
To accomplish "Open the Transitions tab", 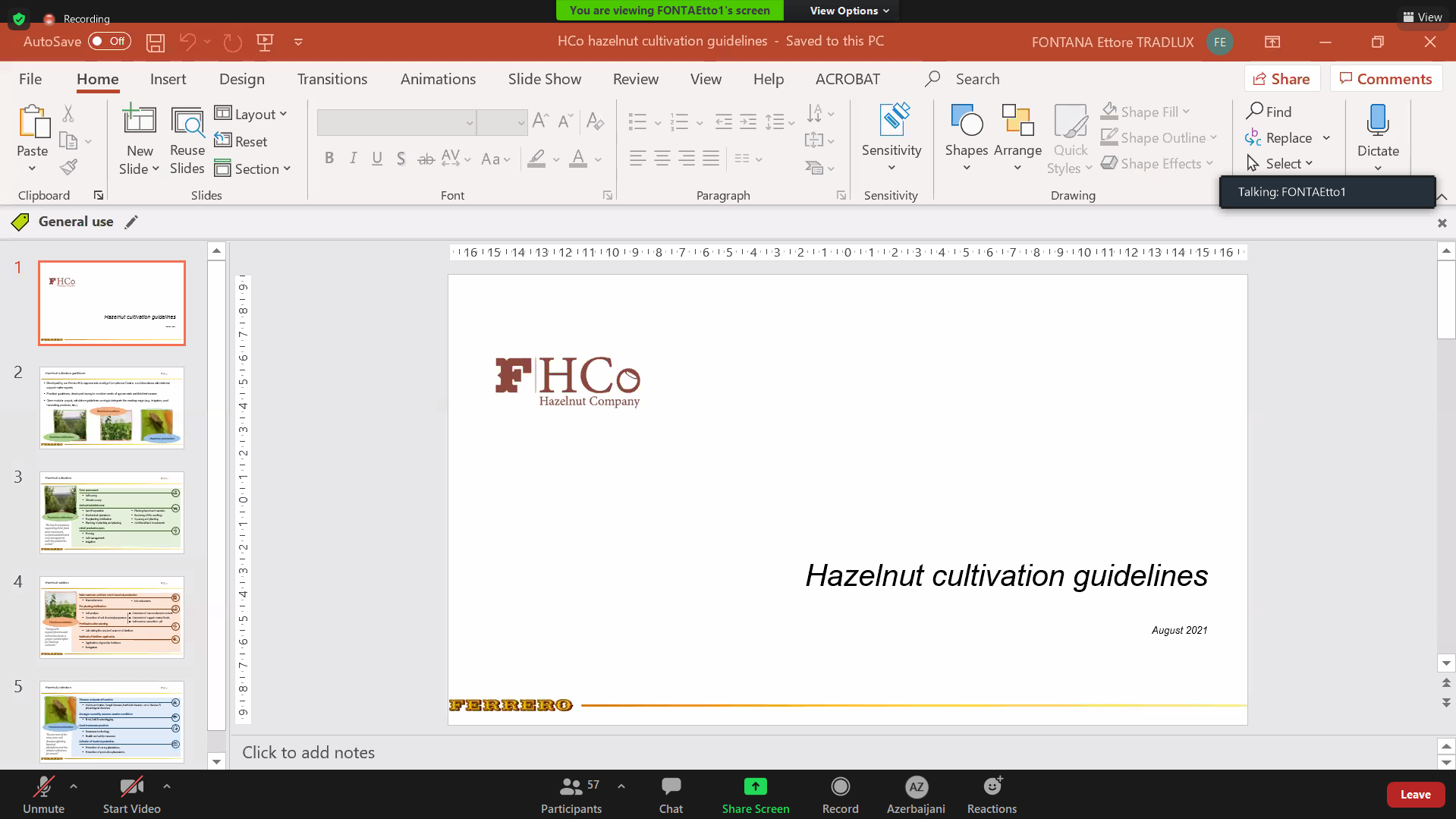I will click(332, 79).
